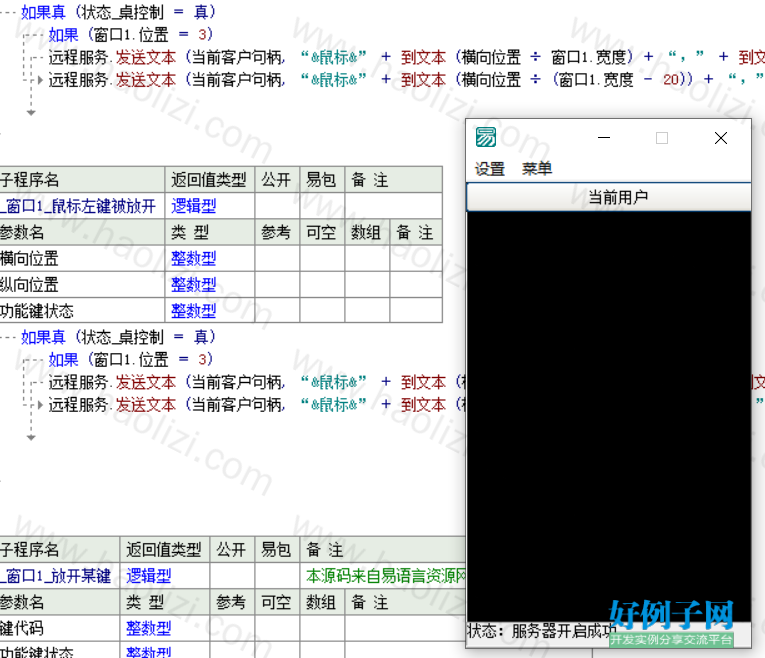Screen dimensions: 765x658
Task: Click the second 如果 (窗口1.位置 = 3) line
Action: [x=130, y=359]
